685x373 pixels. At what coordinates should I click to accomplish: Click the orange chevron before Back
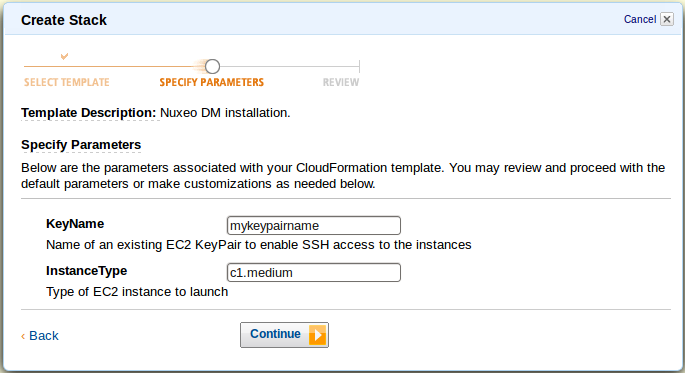[23, 336]
